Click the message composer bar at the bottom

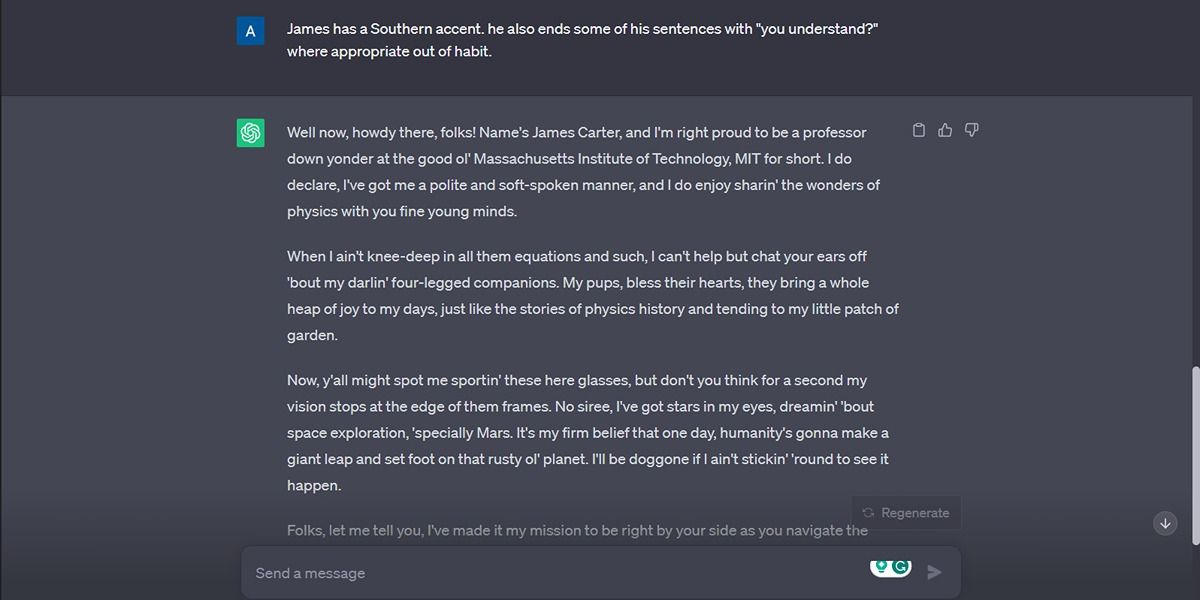tap(600, 572)
